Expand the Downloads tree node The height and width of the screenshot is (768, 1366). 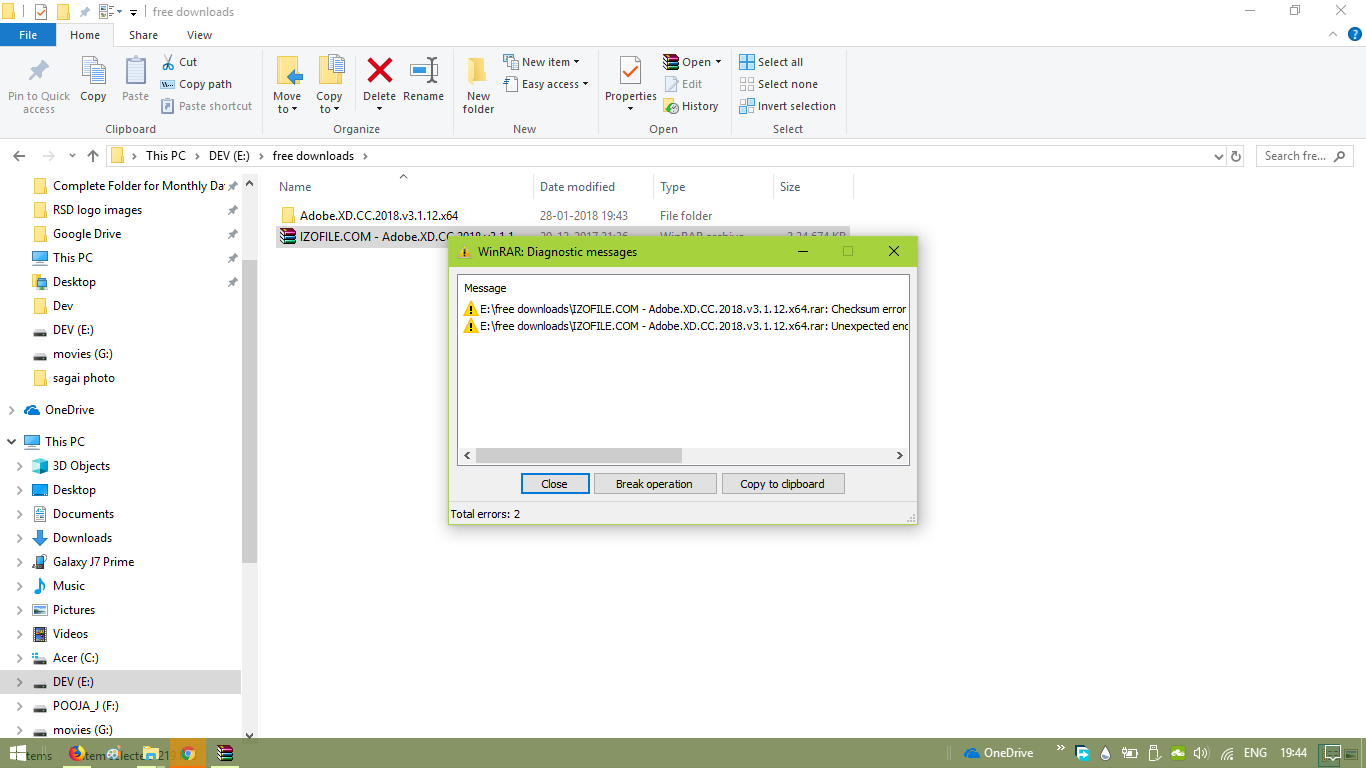coord(19,538)
